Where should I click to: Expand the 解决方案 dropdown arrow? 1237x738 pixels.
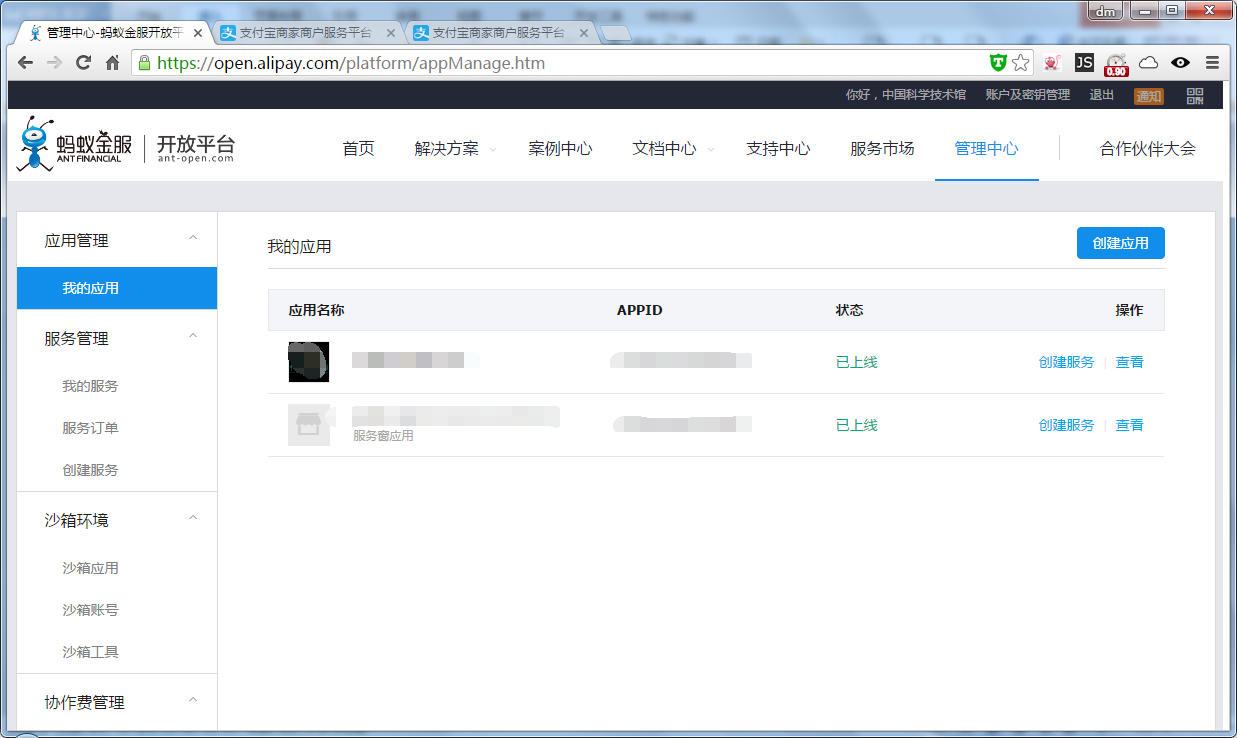pos(492,150)
